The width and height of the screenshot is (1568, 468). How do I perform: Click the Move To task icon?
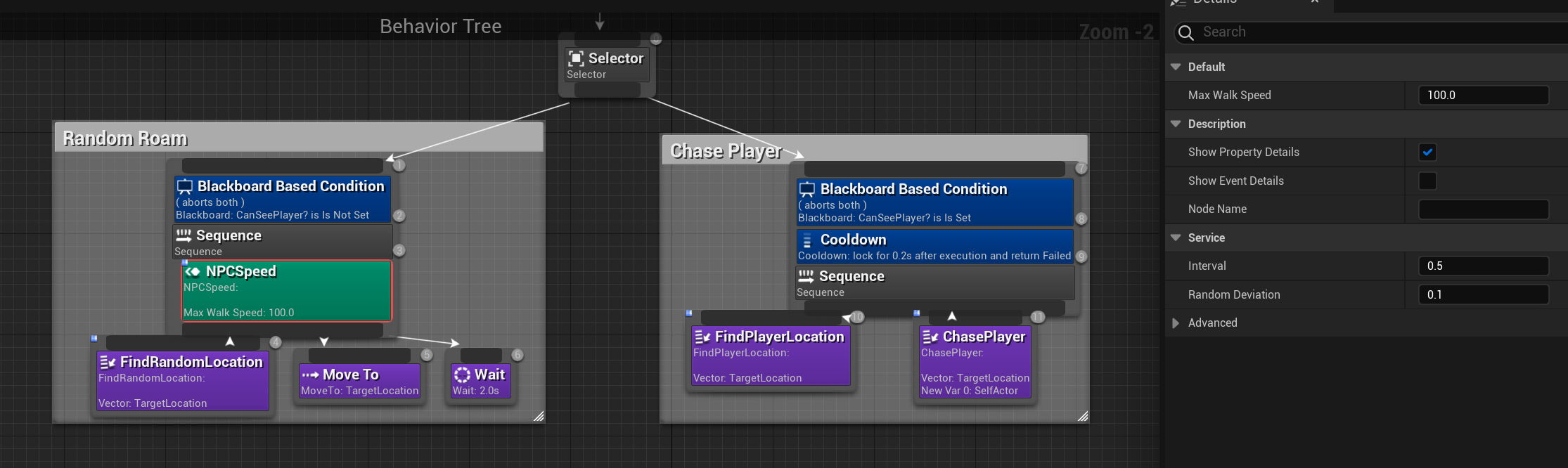tap(310, 375)
